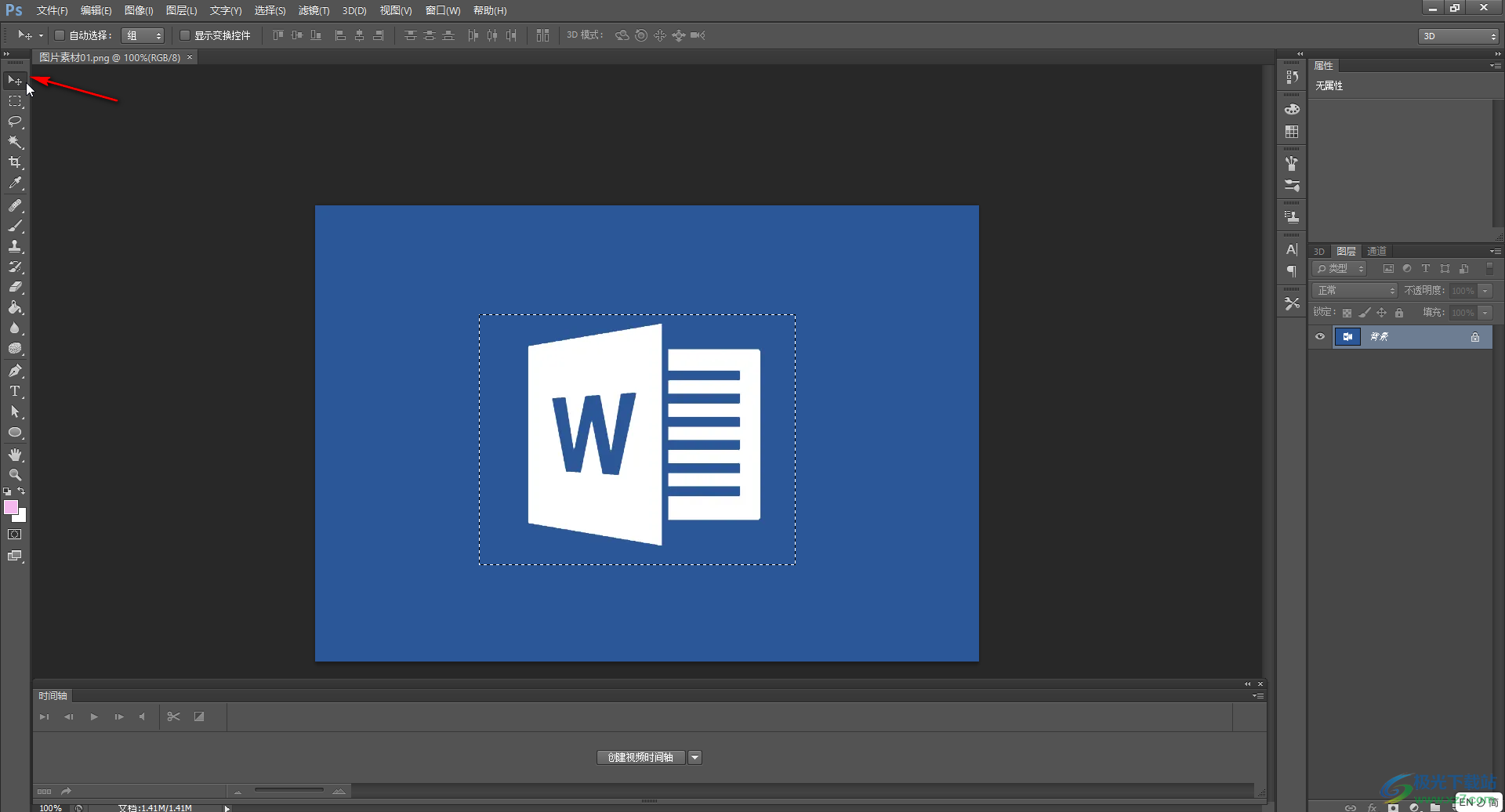Viewport: 1505px width, 812px height.
Task: Toggle lock position icon
Action: pyautogui.click(x=1382, y=313)
